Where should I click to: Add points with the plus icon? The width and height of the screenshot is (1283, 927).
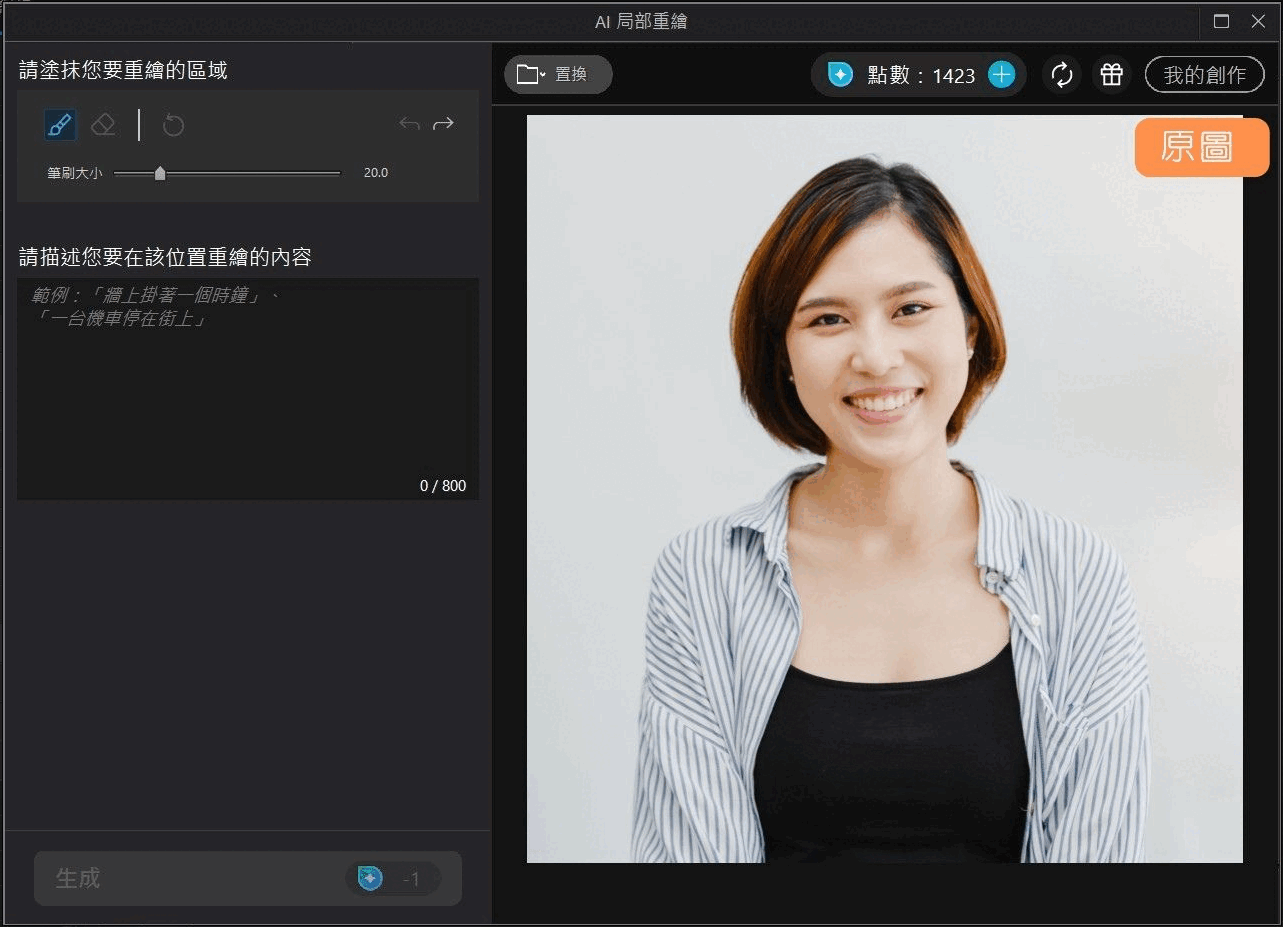(1001, 74)
